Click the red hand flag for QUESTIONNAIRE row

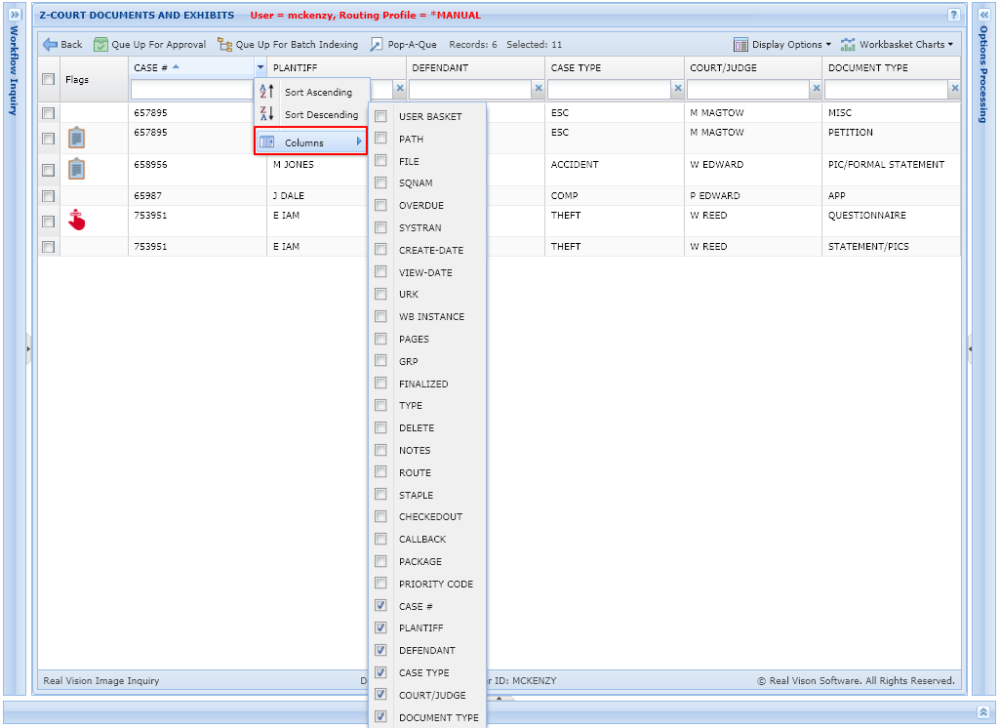coord(77,219)
